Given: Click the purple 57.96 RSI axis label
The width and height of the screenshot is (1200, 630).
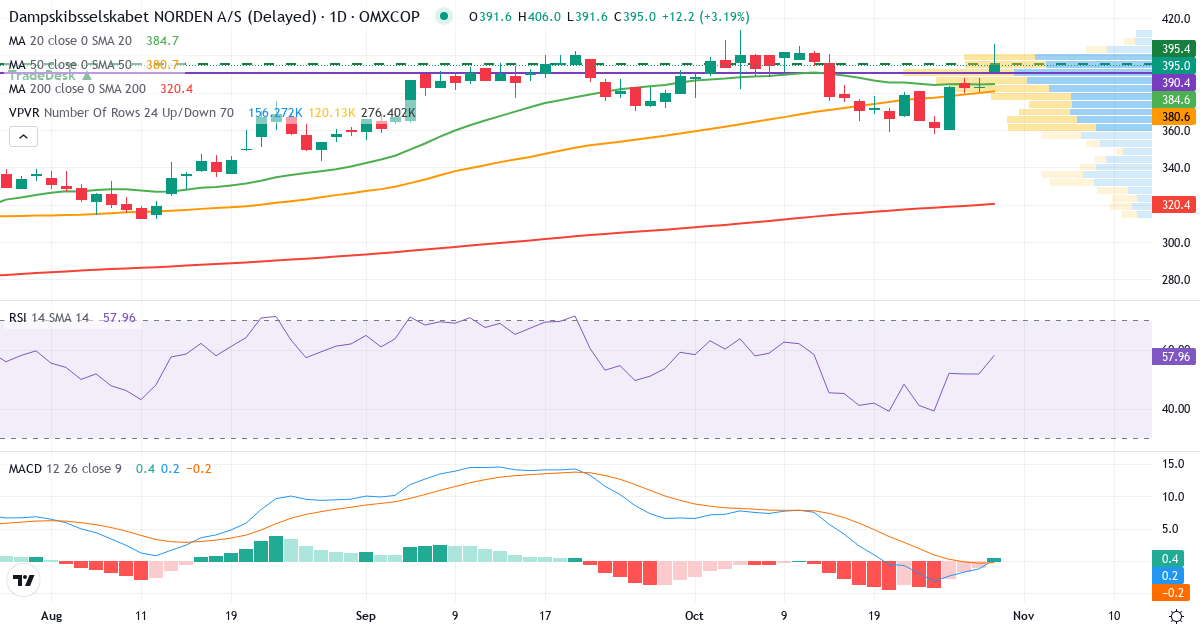Looking at the screenshot, I should tap(1175, 355).
